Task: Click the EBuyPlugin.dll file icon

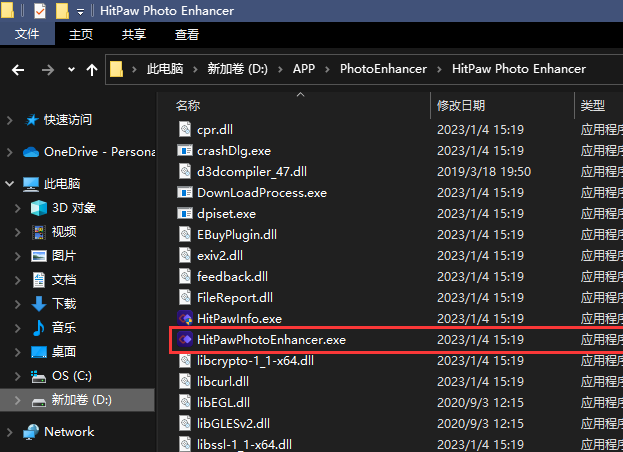Action: pos(185,234)
